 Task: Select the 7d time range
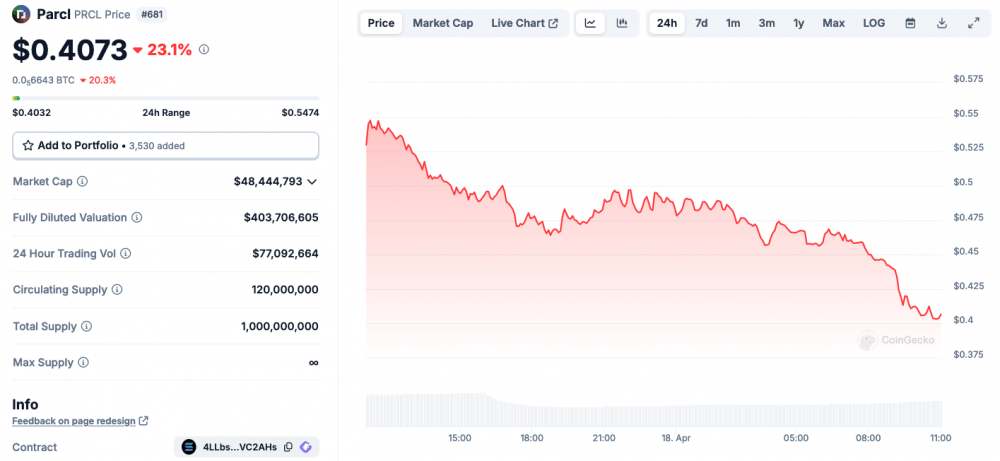point(701,24)
